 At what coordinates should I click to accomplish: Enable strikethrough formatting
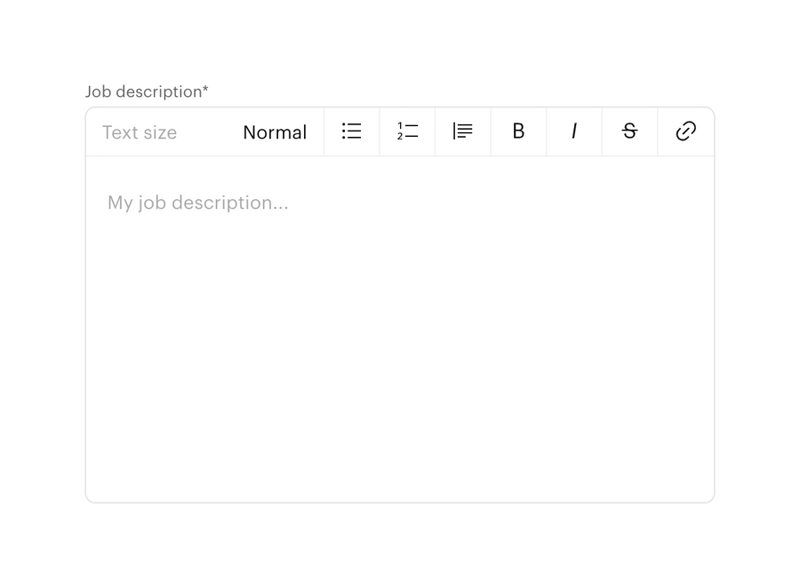pyautogui.click(x=629, y=131)
